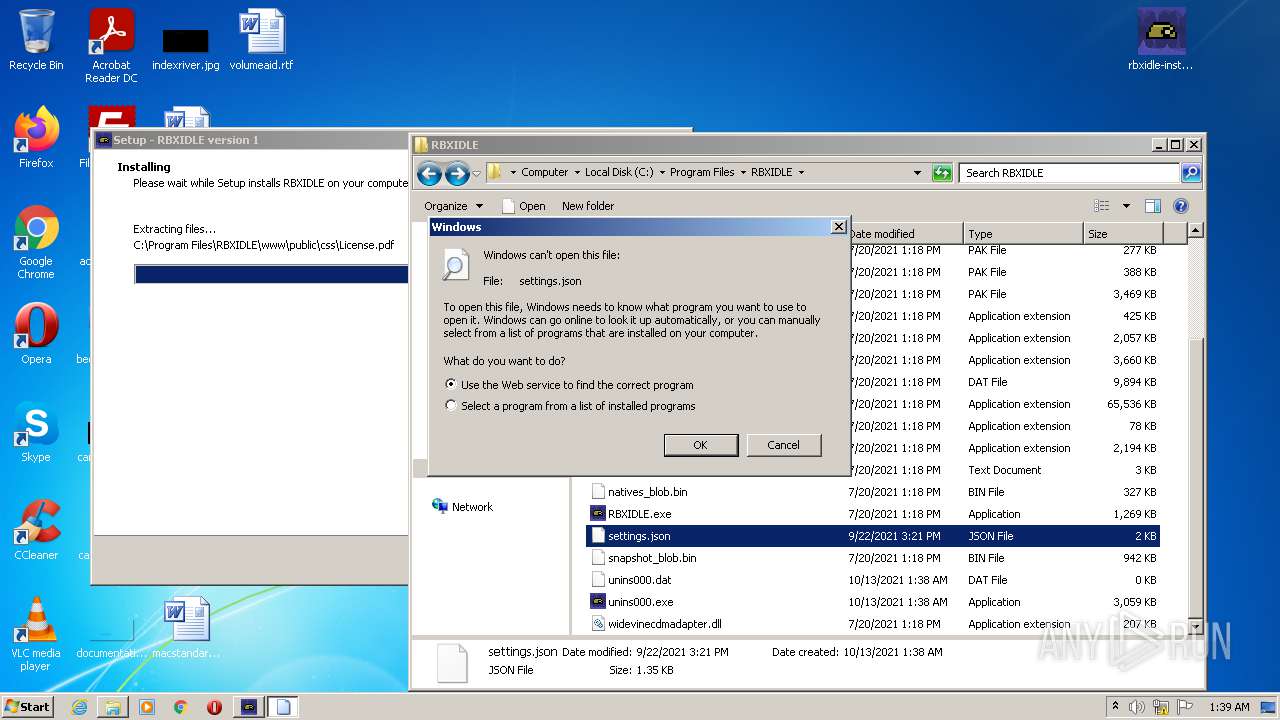Click Open in Explorer toolbar

click(x=523, y=206)
